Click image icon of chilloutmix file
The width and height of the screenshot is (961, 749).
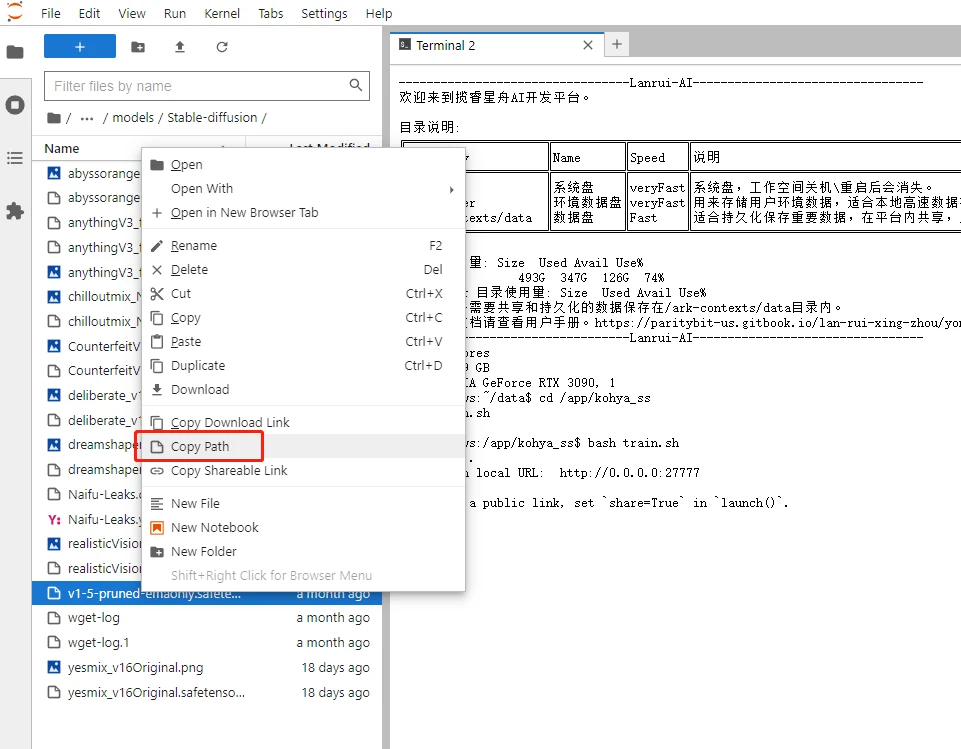(x=54, y=297)
